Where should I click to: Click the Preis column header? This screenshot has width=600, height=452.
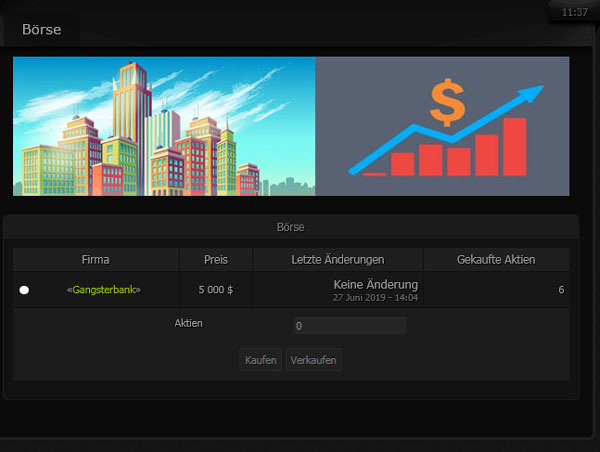216,260
